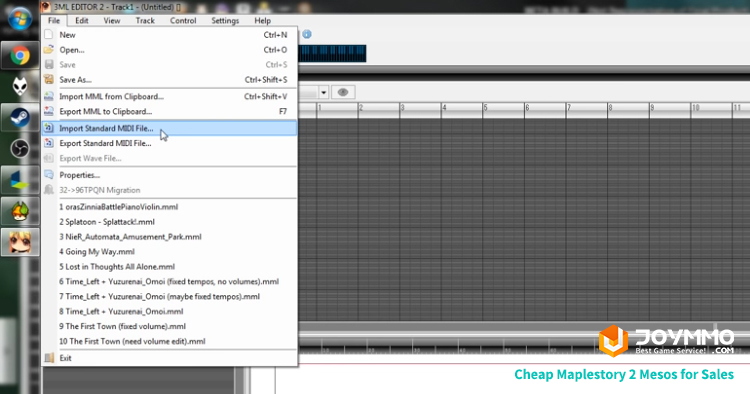This screenshot has width=750, height=394.
Task: Open the Edit menu
Action: click(82, 21)
